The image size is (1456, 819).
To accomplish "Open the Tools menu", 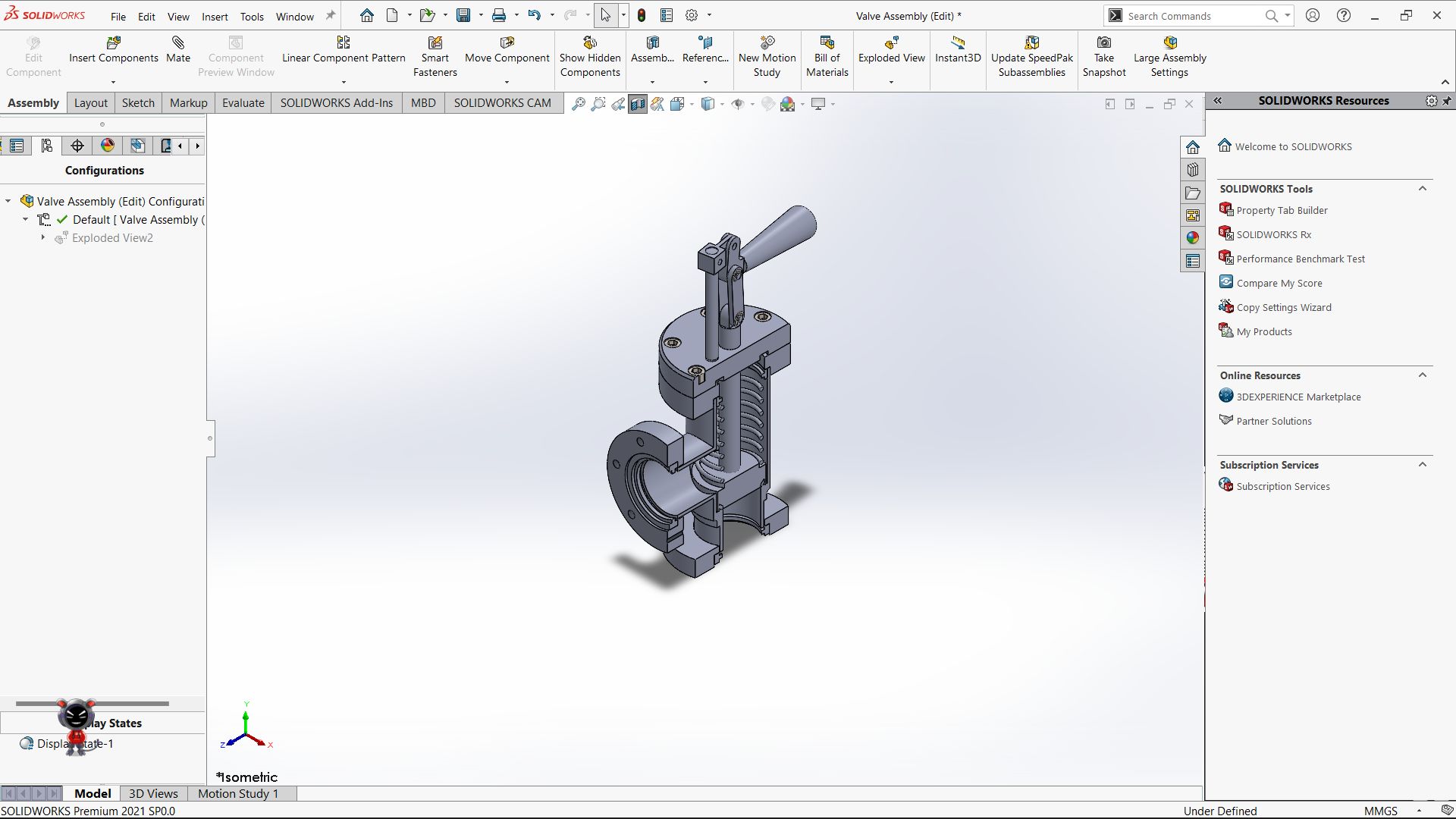I will [x=252, y=16].
